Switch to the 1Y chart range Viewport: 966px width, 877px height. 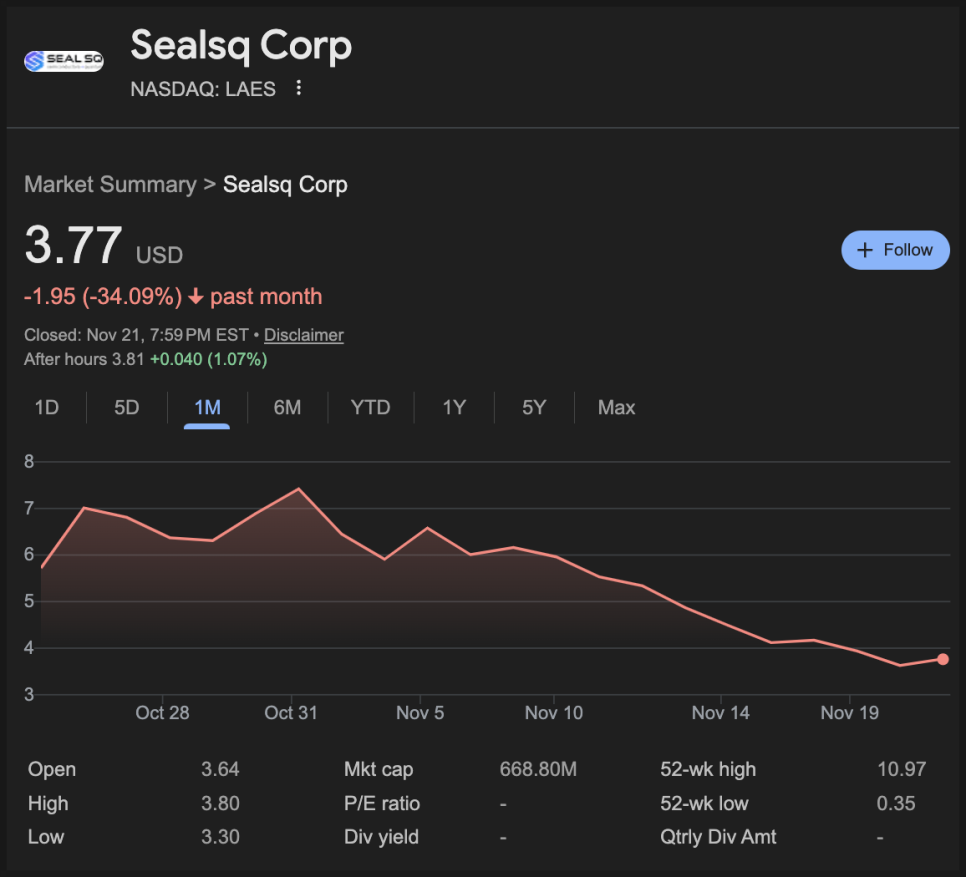[x=454, y=407]
